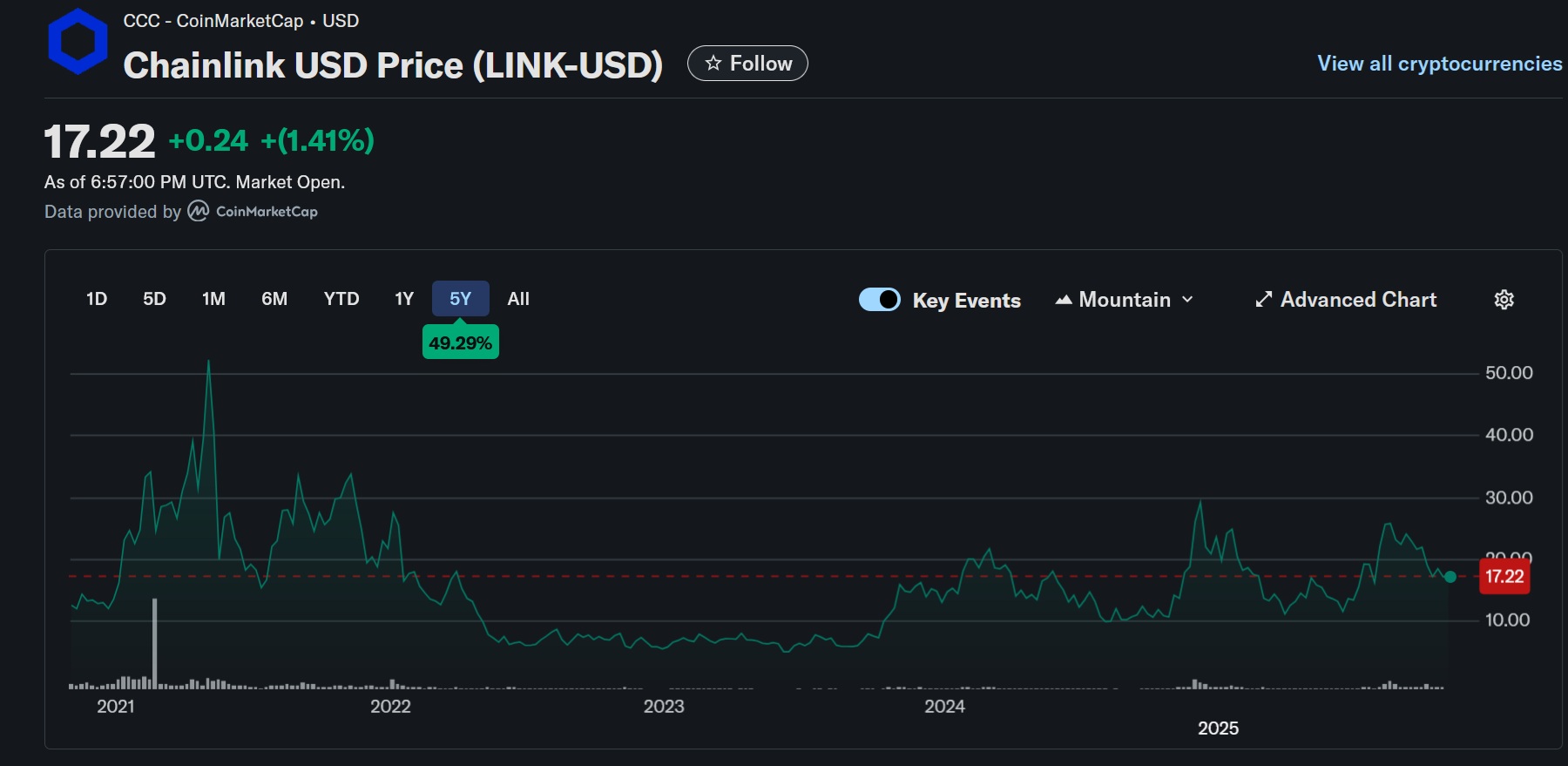Screen dimensions: 1568x766
Task: Click the Chainlink hexagon logo
Action: 78,41
